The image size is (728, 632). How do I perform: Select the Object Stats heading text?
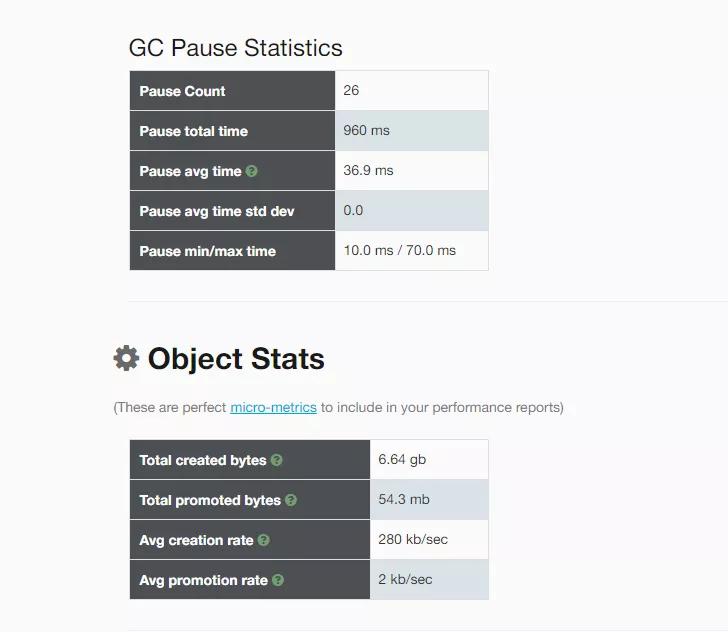coord(236,359)
